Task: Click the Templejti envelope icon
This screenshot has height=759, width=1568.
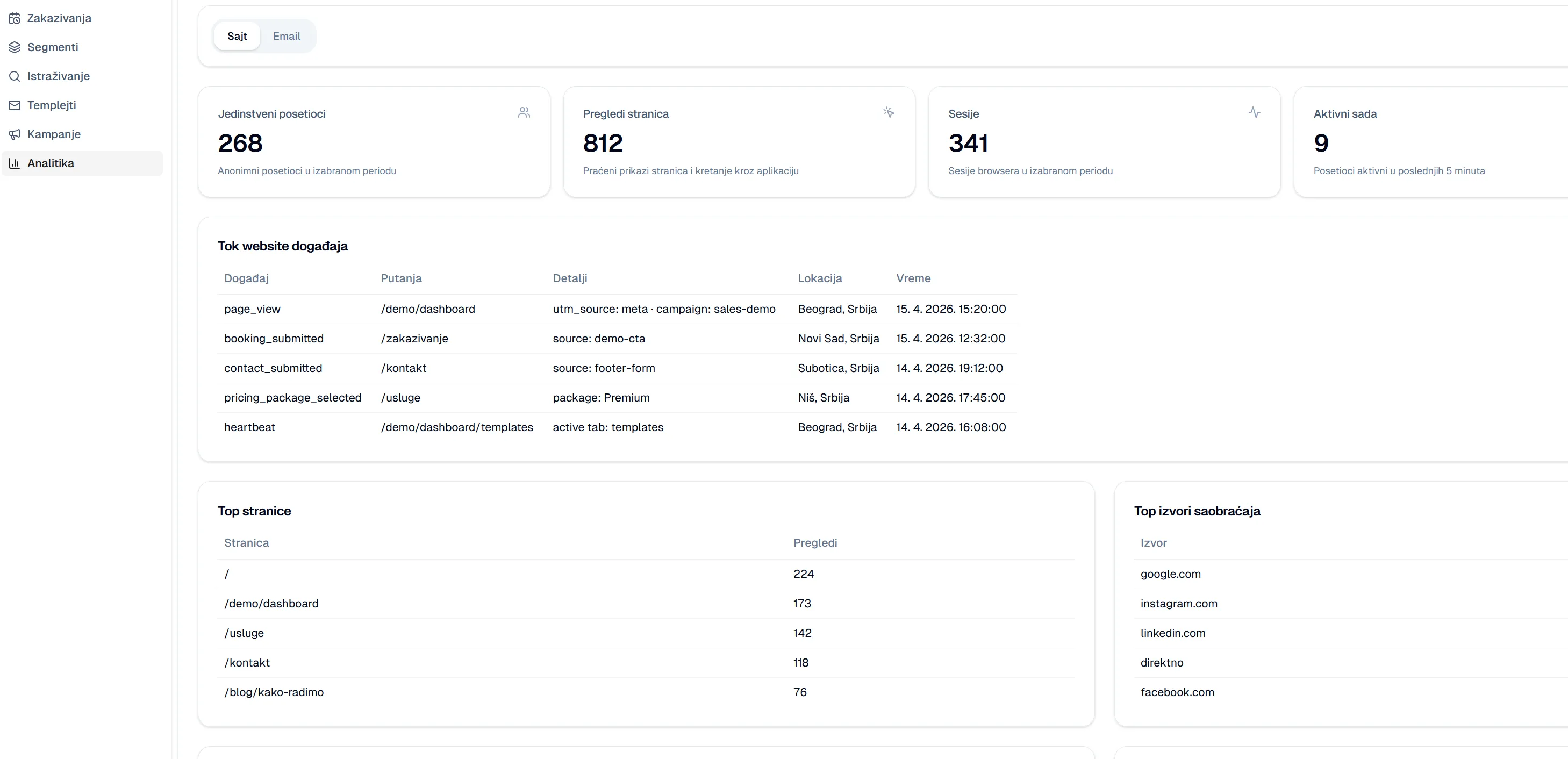Action: tap(15, 105)
